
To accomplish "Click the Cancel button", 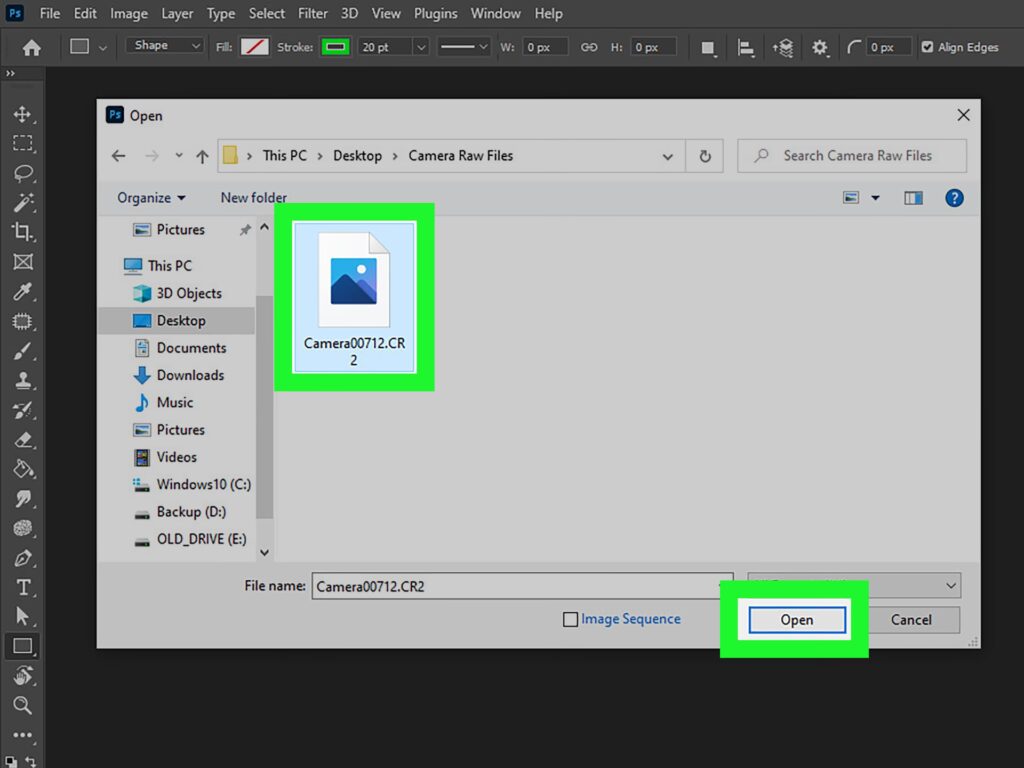I will (910, 620).
